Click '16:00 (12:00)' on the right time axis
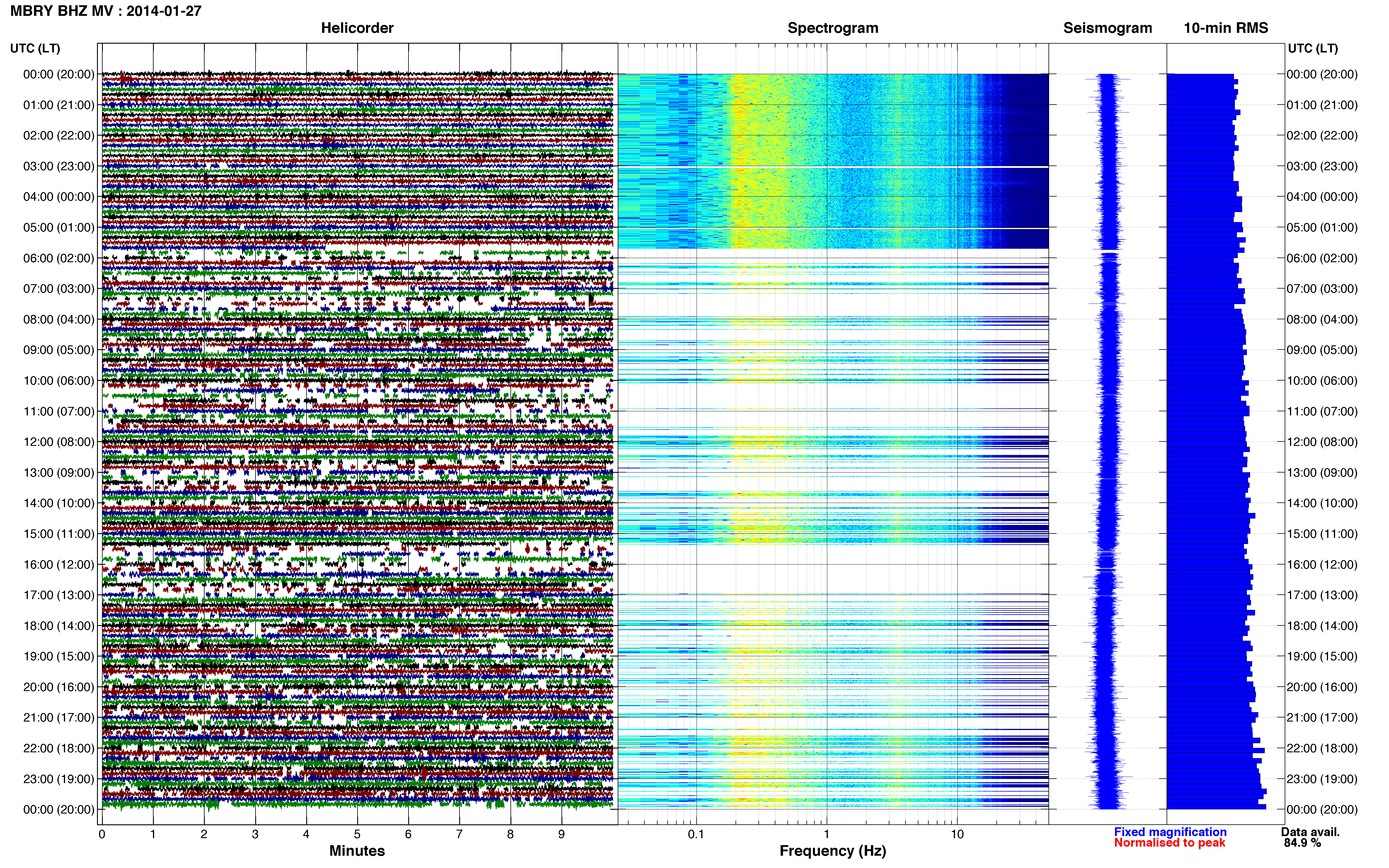 pyautogui.click(x=1322, y=565)
